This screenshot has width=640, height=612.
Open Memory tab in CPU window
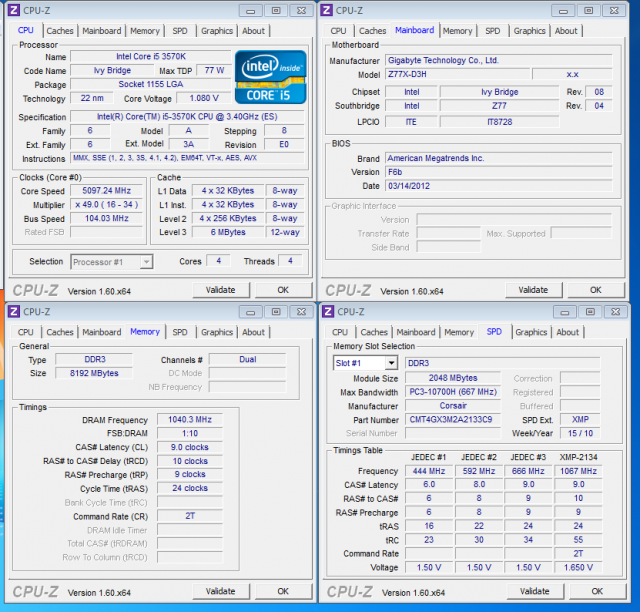[x=145, y=31]
